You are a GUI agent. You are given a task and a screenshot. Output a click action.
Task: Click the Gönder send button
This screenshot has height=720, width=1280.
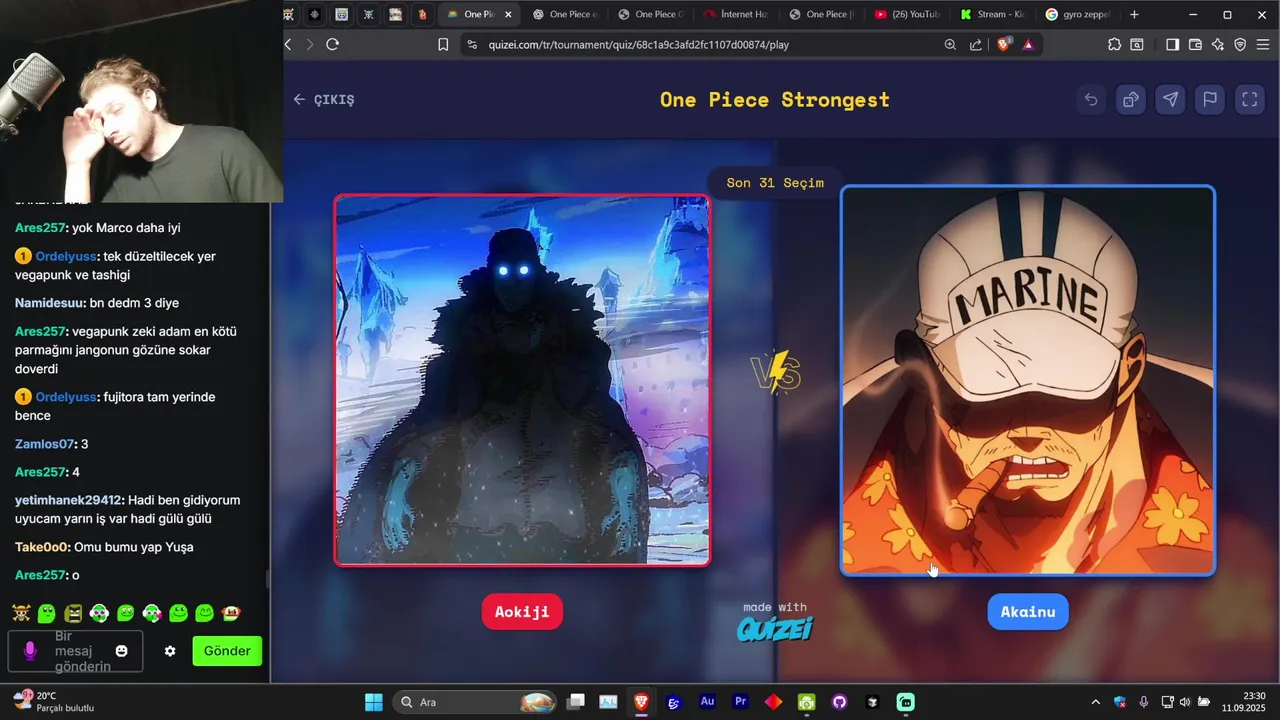tap(227, 651)
